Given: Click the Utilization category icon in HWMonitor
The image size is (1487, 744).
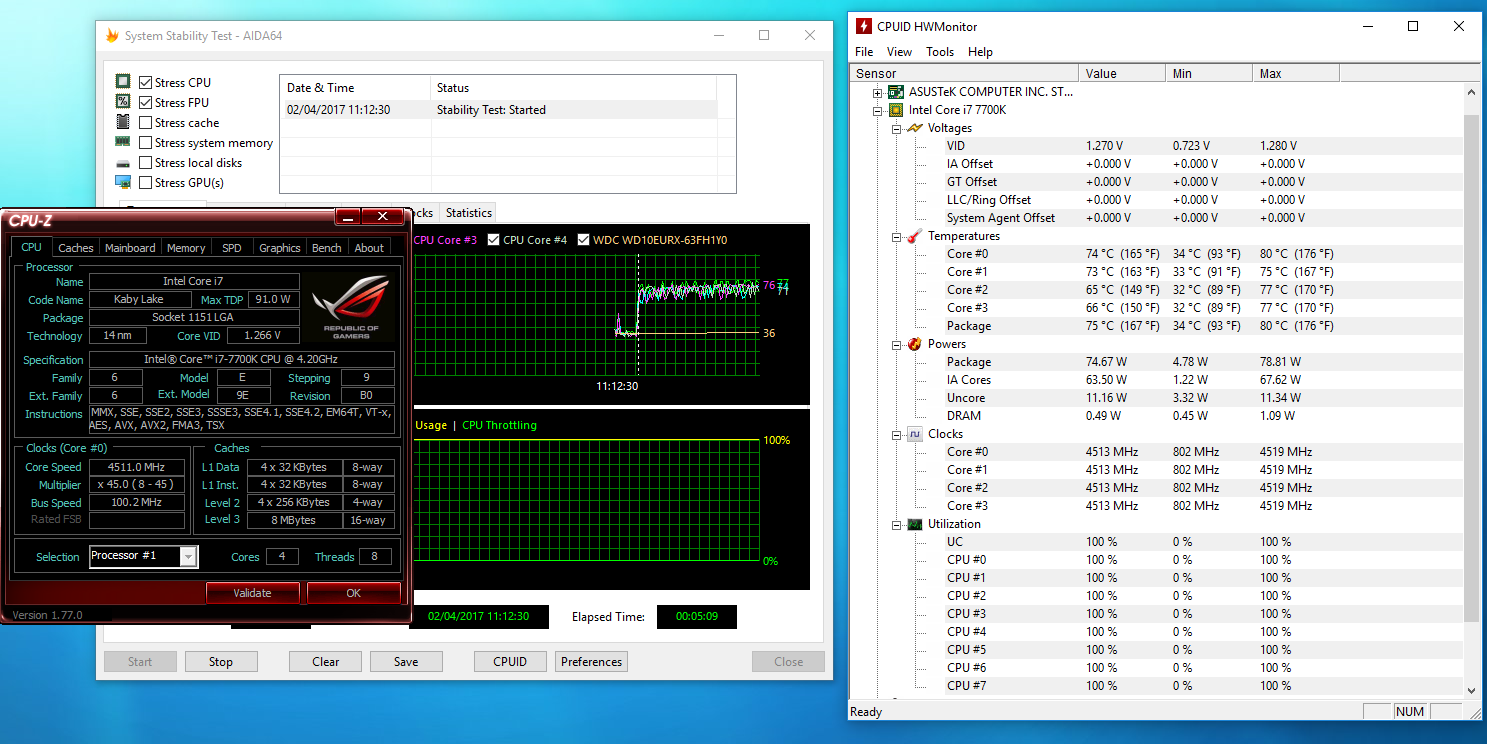Looking at the screenshot, I should [914, 524].
